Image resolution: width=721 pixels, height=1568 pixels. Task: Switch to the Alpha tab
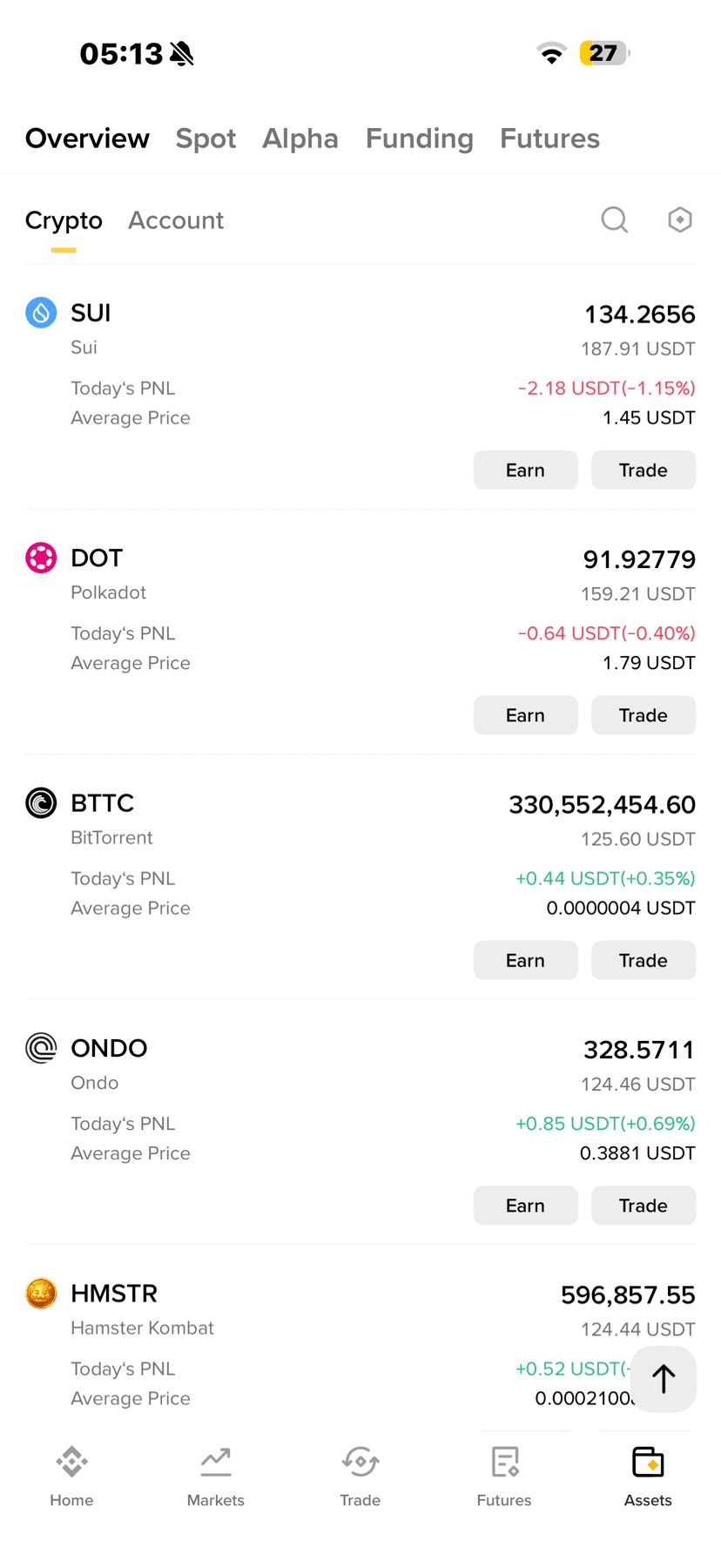300,139
